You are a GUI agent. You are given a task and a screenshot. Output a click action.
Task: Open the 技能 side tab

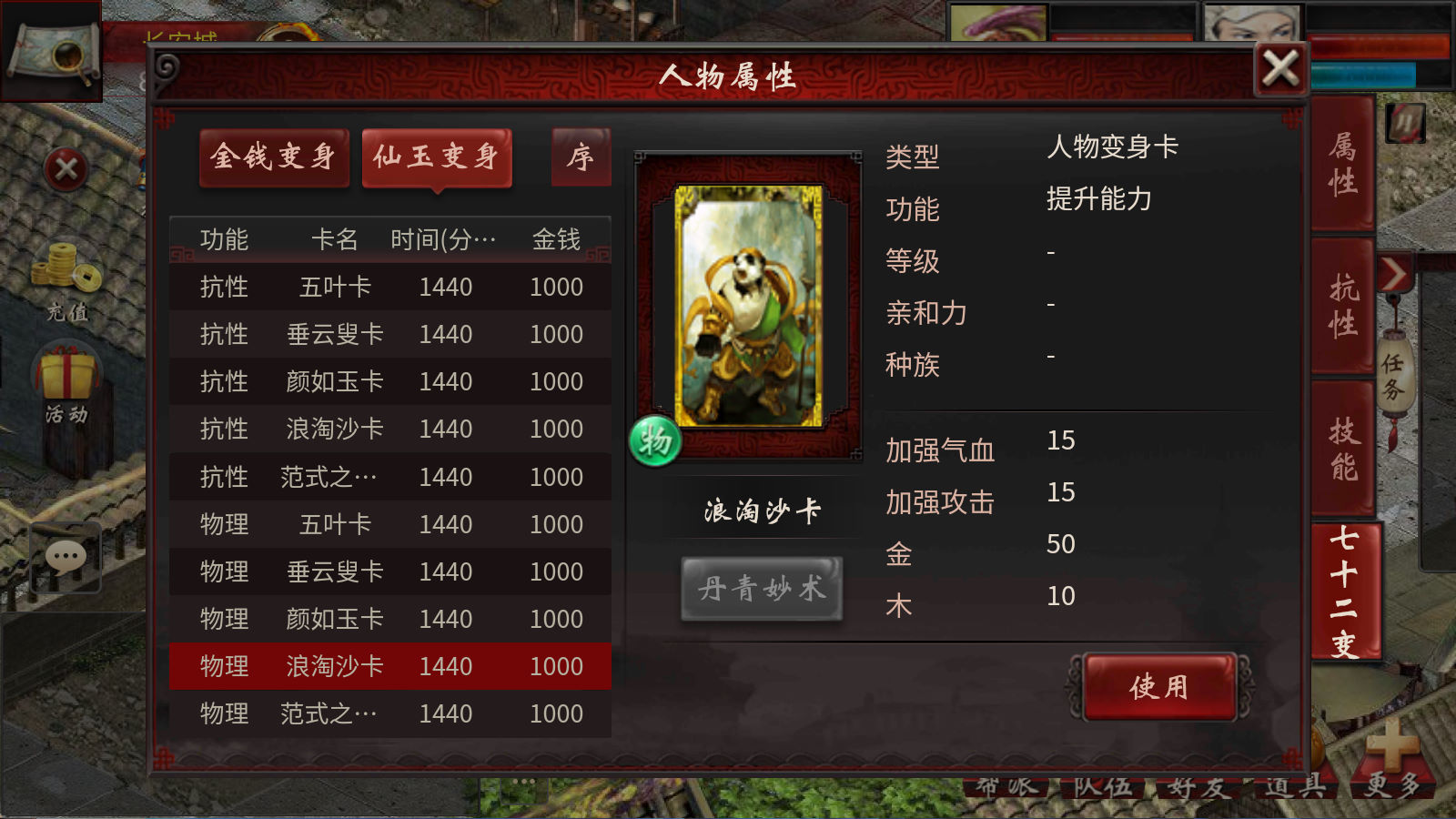pyautogui.click(x=1343, y=450)
